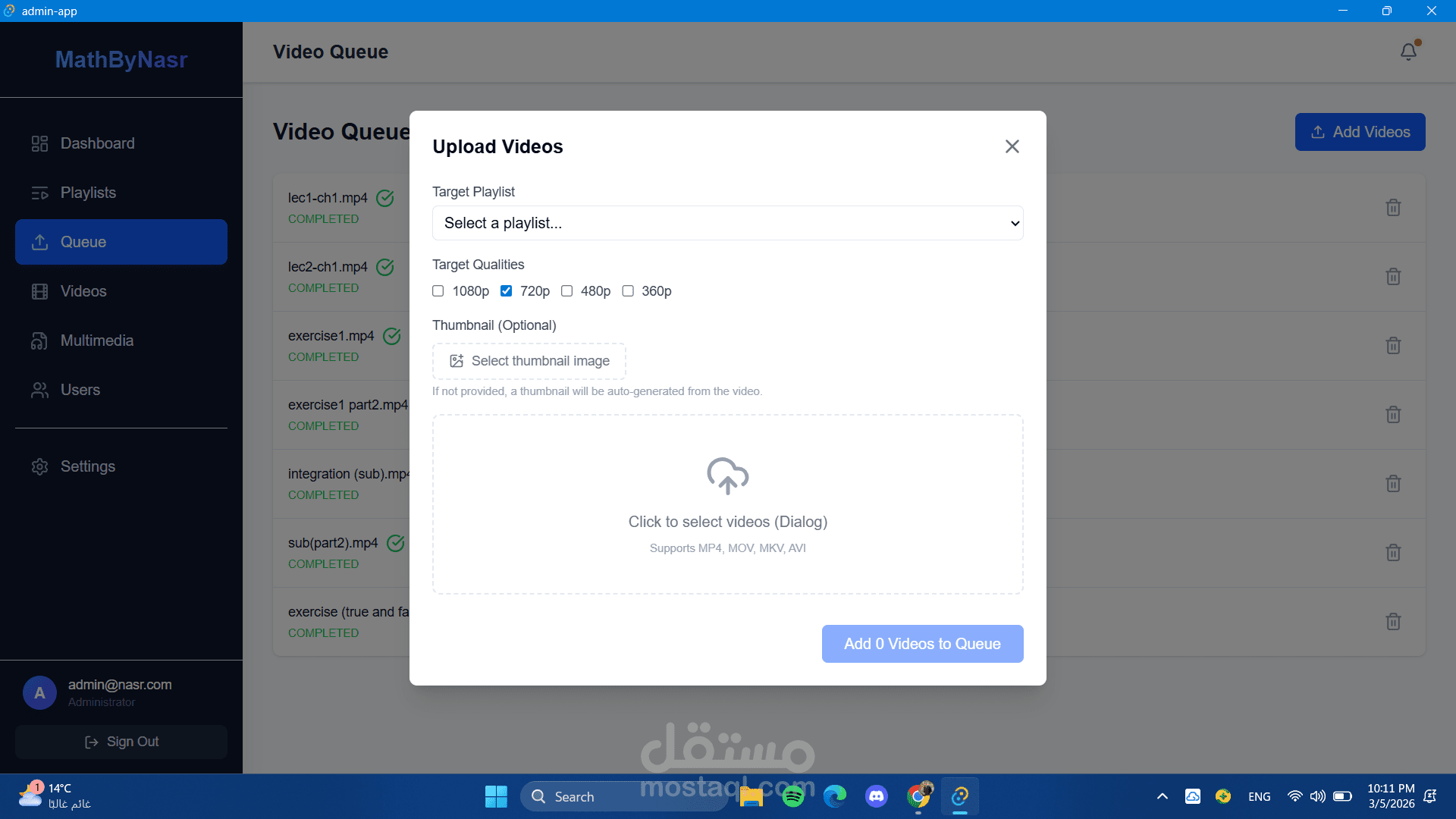Screen dimensions: 1456x819
Task: Click trash icon on the last queue row
Action: coord(1393,622)
